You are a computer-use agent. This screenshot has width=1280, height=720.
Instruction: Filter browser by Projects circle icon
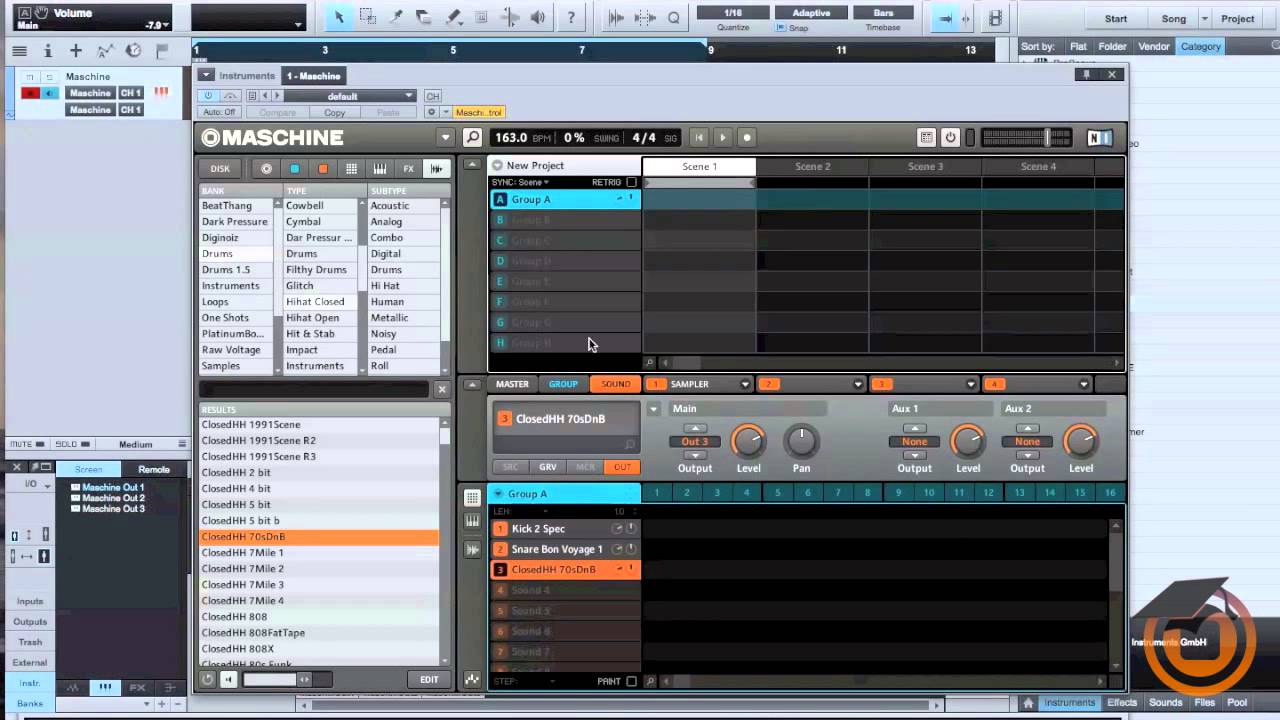pyautogui.click(x=266, y=169)
